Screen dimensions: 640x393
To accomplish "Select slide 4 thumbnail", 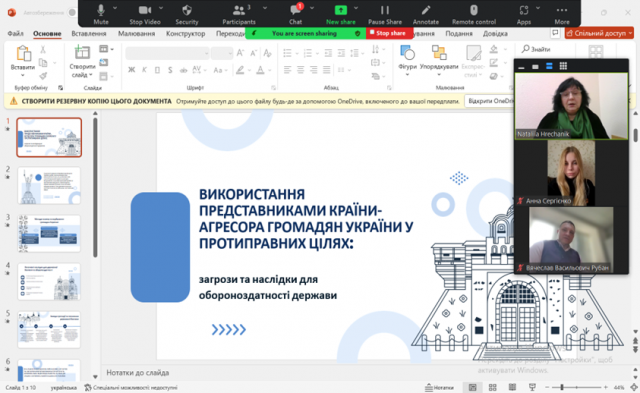I will 49,282.
